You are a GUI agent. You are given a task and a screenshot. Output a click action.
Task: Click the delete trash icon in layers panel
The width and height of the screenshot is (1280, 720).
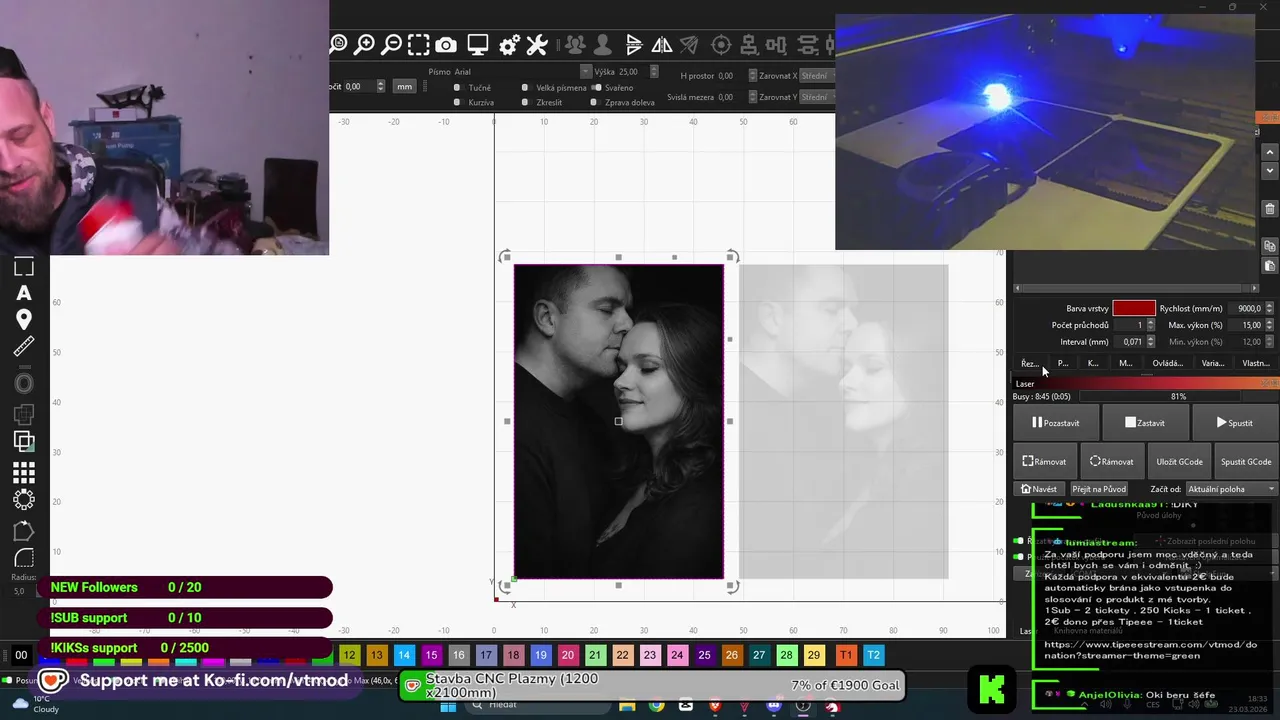tap(1270, 209)
